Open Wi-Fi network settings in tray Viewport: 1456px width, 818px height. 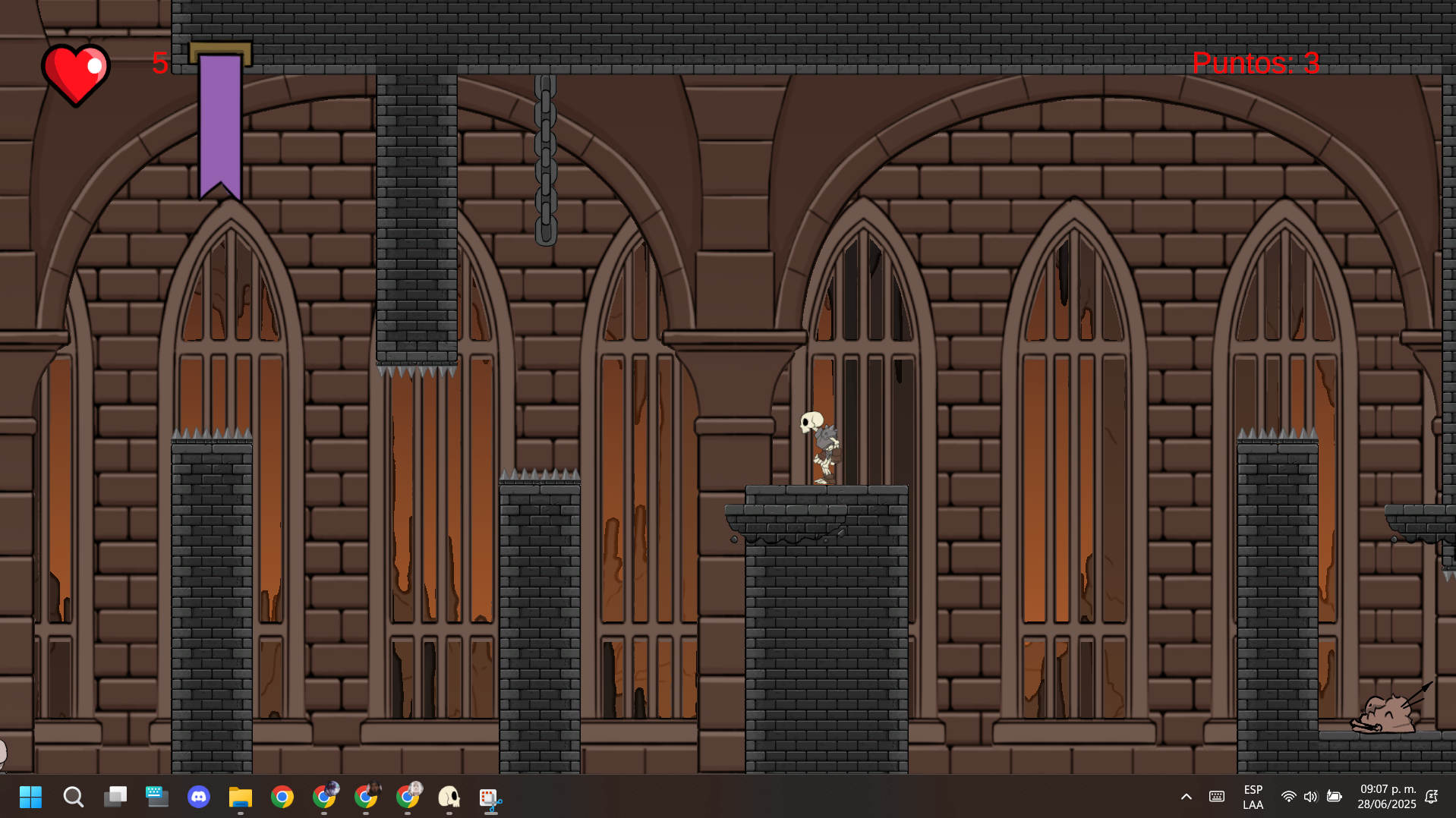click(x=1288, y=797)
